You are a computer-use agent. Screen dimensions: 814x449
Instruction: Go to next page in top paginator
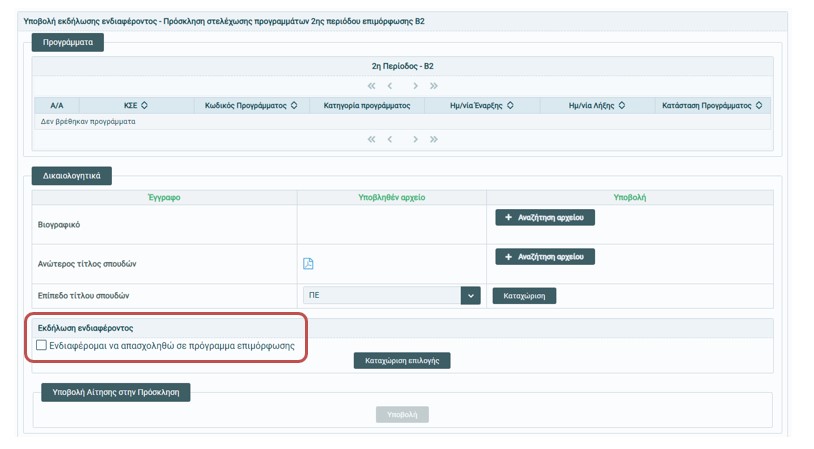click(415, 86)
